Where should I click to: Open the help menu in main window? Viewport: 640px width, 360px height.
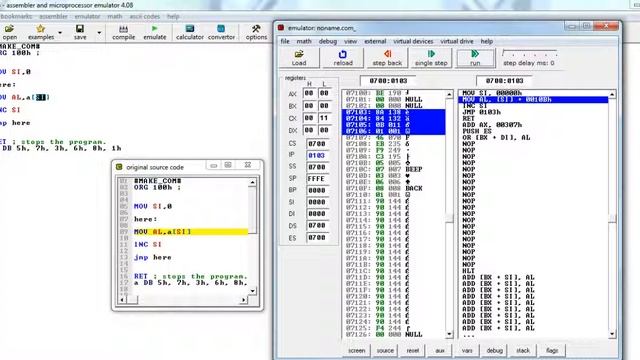point(173,16)
